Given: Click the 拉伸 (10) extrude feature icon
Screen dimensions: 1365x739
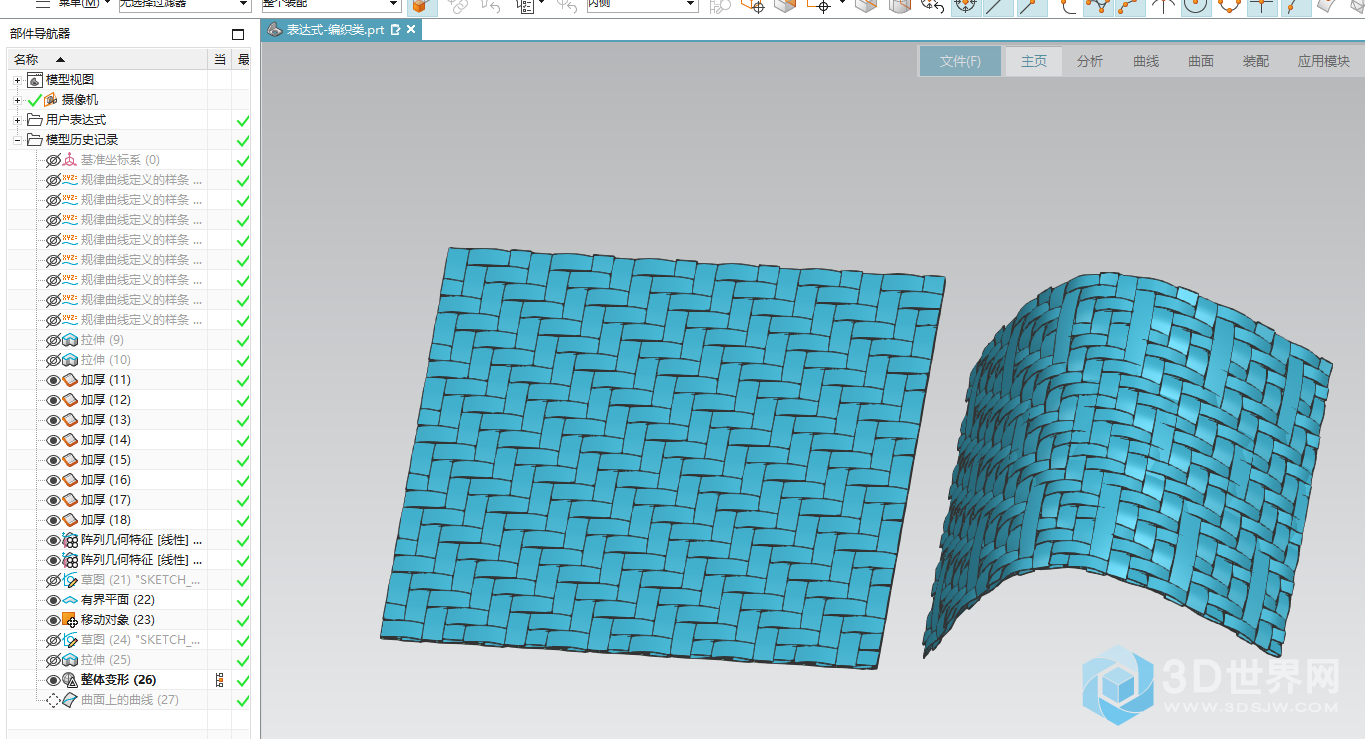Looking at the screenshot, I should point(70,360).
